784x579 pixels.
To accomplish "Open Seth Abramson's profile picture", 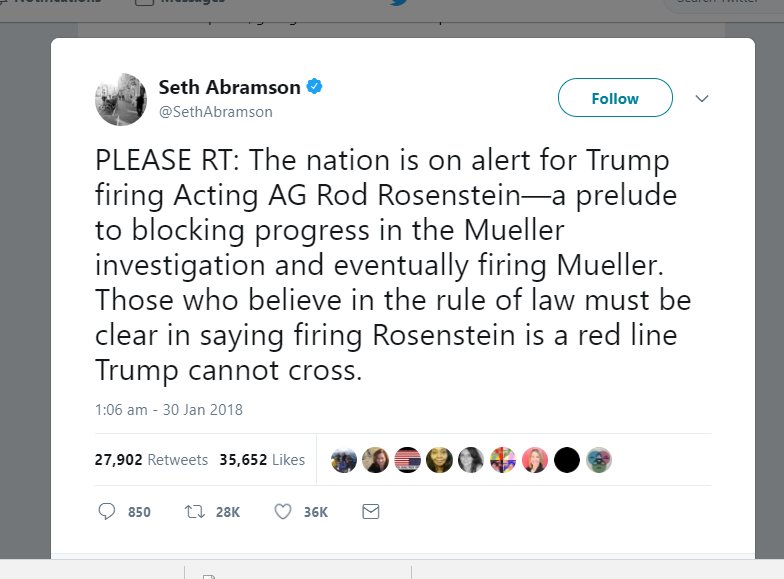I will click(x=121, y=99).
